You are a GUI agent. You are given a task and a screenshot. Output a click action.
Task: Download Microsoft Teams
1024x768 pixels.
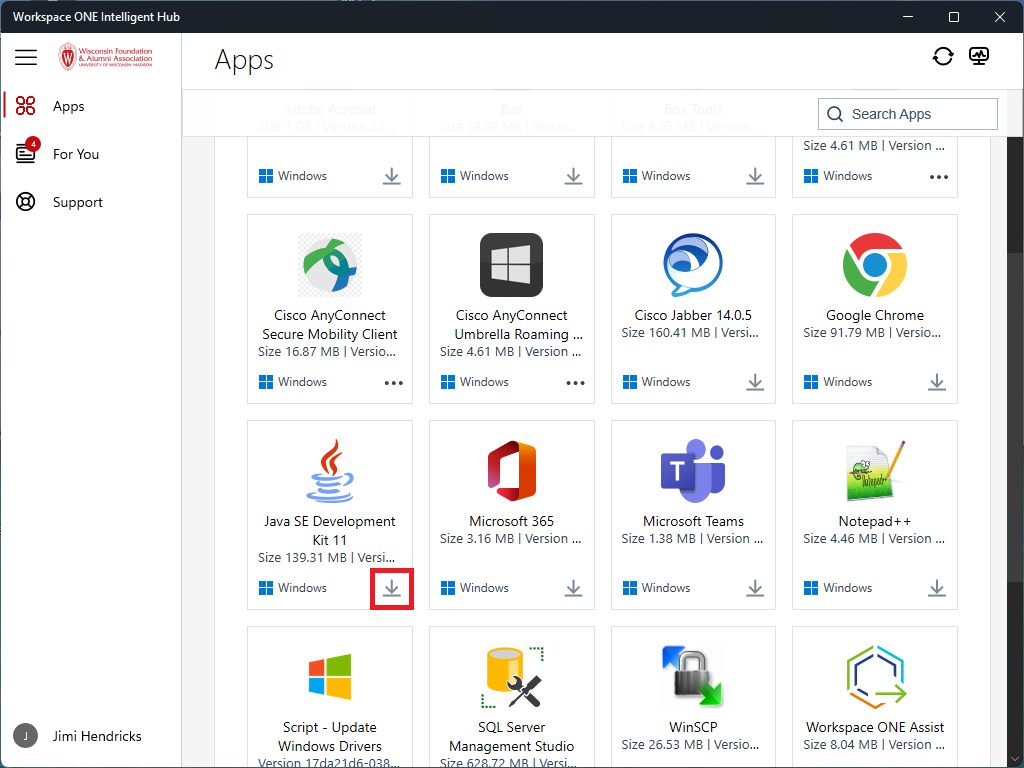coord(755,588)
